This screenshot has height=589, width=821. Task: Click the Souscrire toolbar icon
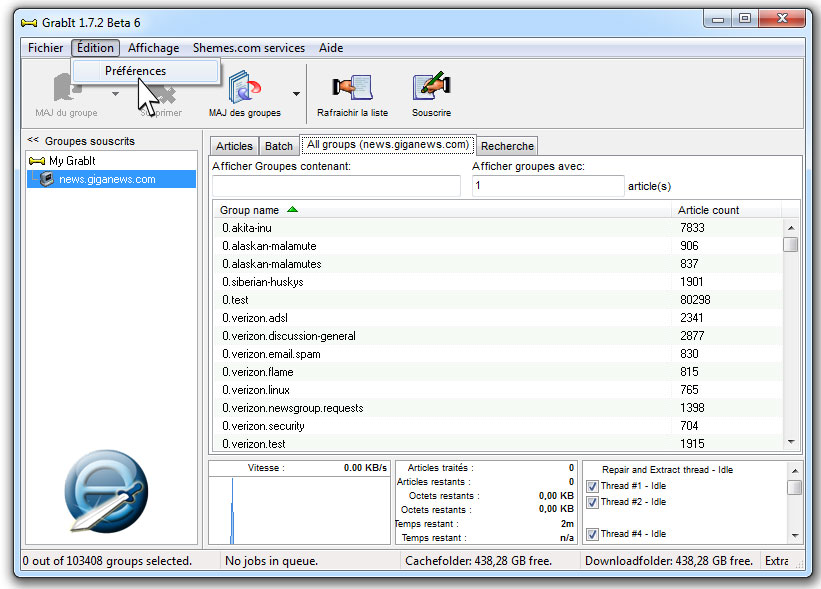click(x=431, y=86)
